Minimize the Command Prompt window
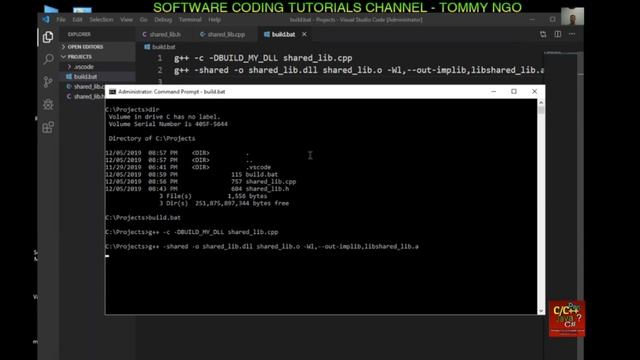This screenshot has height=360, width=640. 493,91
